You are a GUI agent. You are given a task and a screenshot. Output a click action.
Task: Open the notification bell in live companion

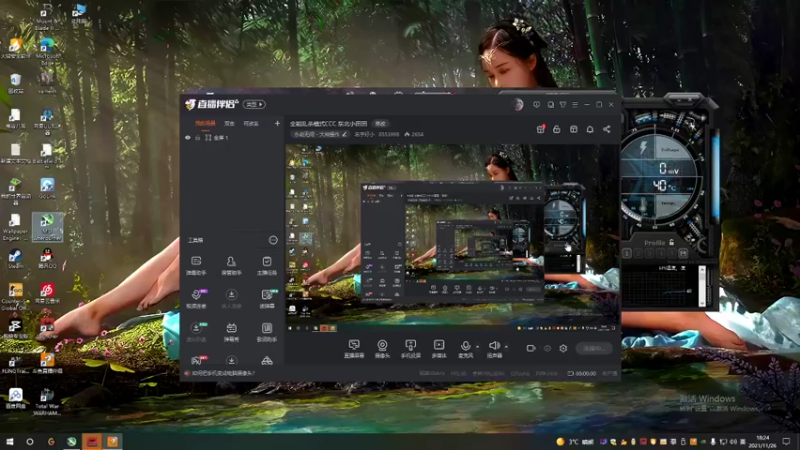(590, 129)
